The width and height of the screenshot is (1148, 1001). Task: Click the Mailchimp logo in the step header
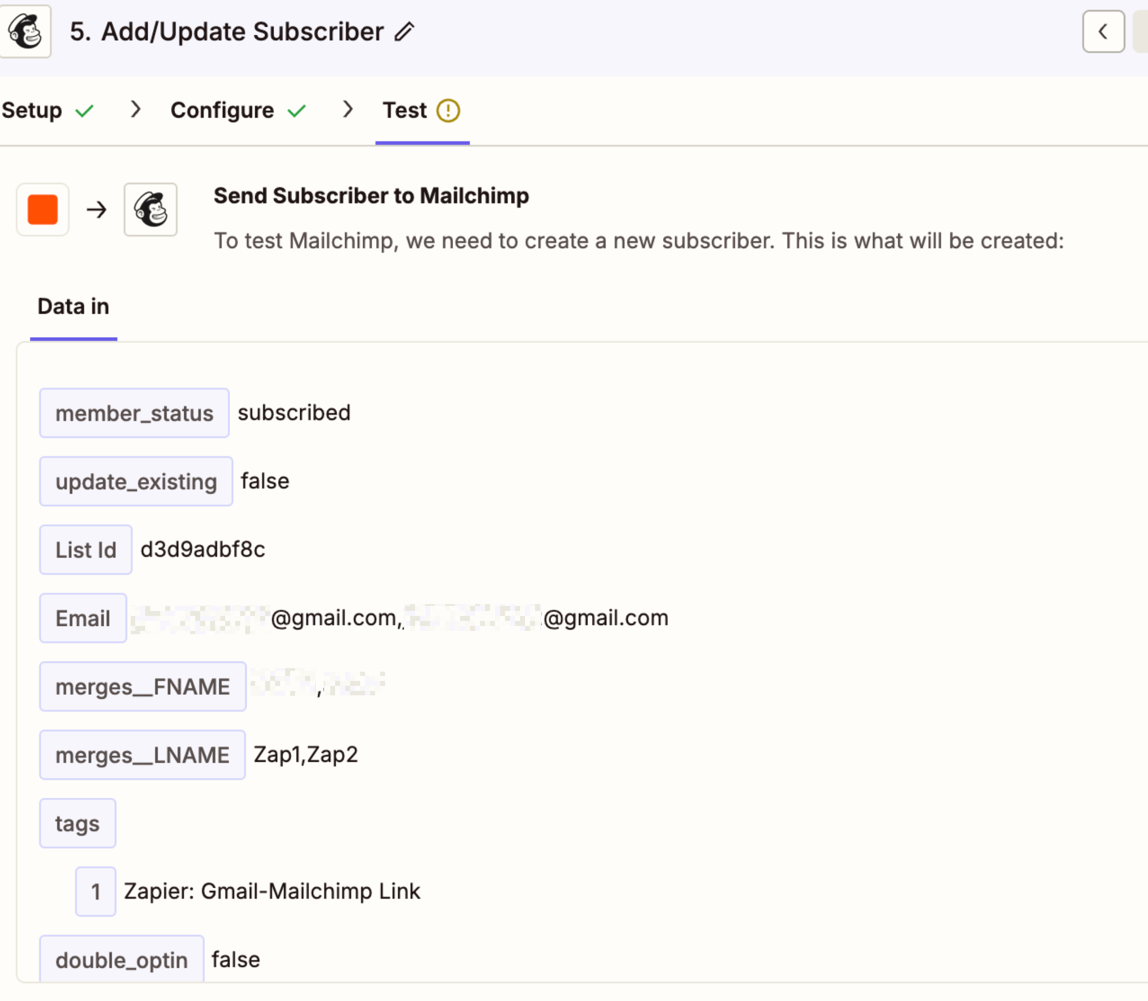pyautogui.click(x=26, y=31)
